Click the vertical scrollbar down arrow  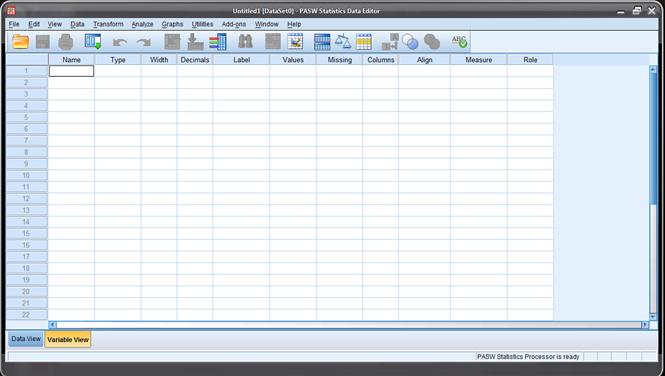coord(653,317)
